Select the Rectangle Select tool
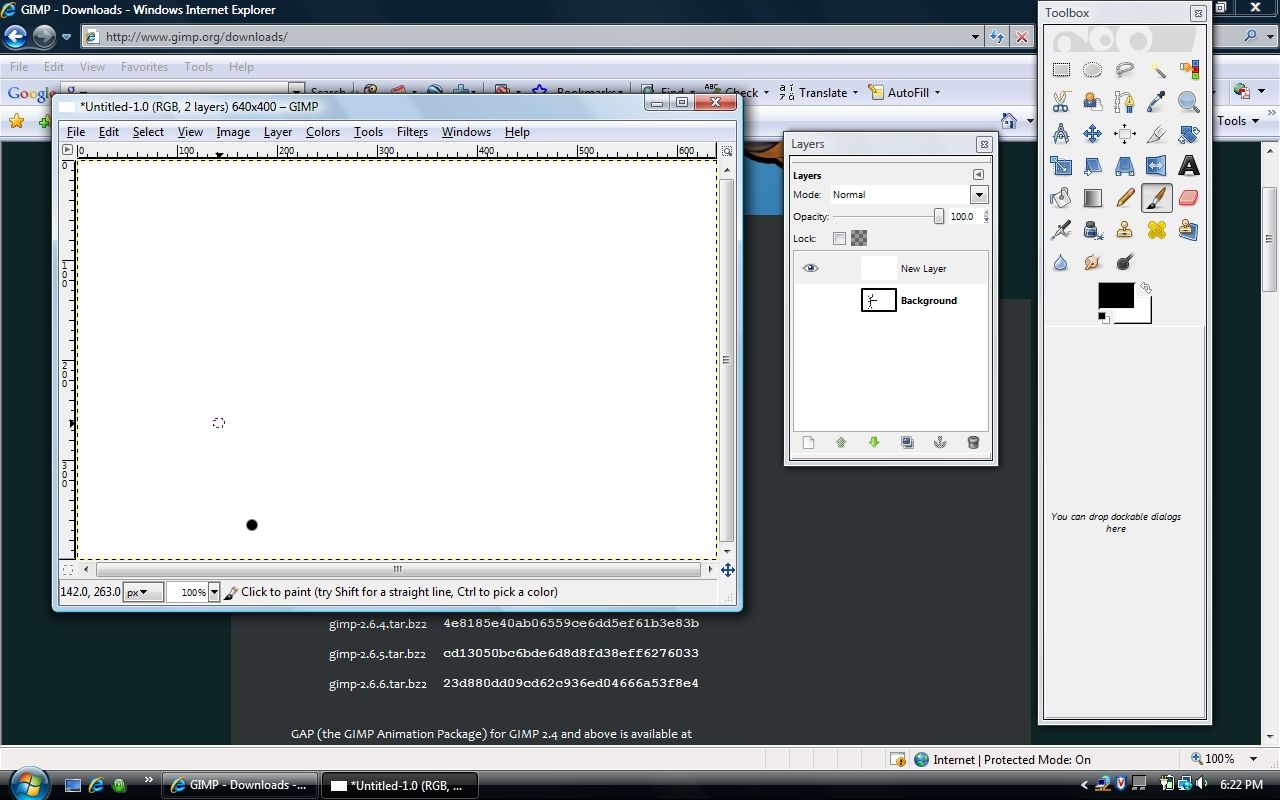The height and width of the screenshot is (800, 1280). pos(1061,70)
